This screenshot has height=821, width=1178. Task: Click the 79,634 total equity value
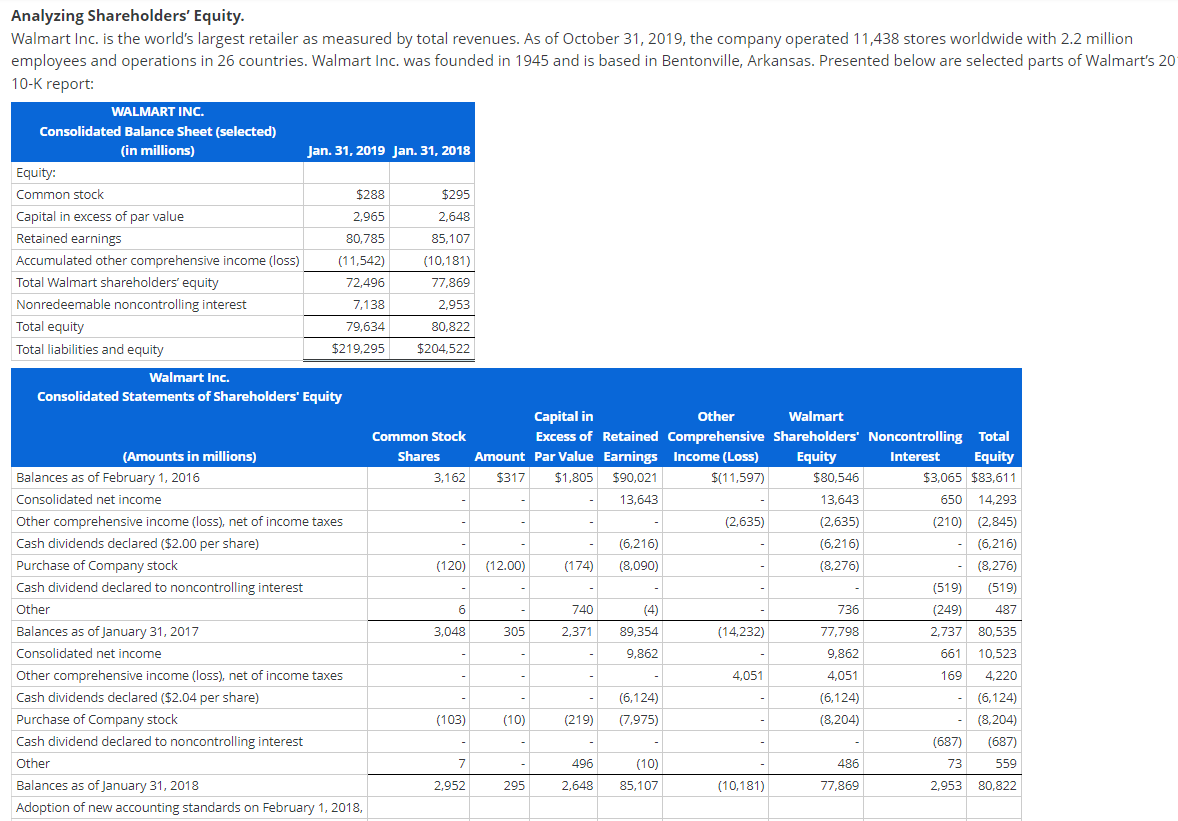[x=365, y=327]
